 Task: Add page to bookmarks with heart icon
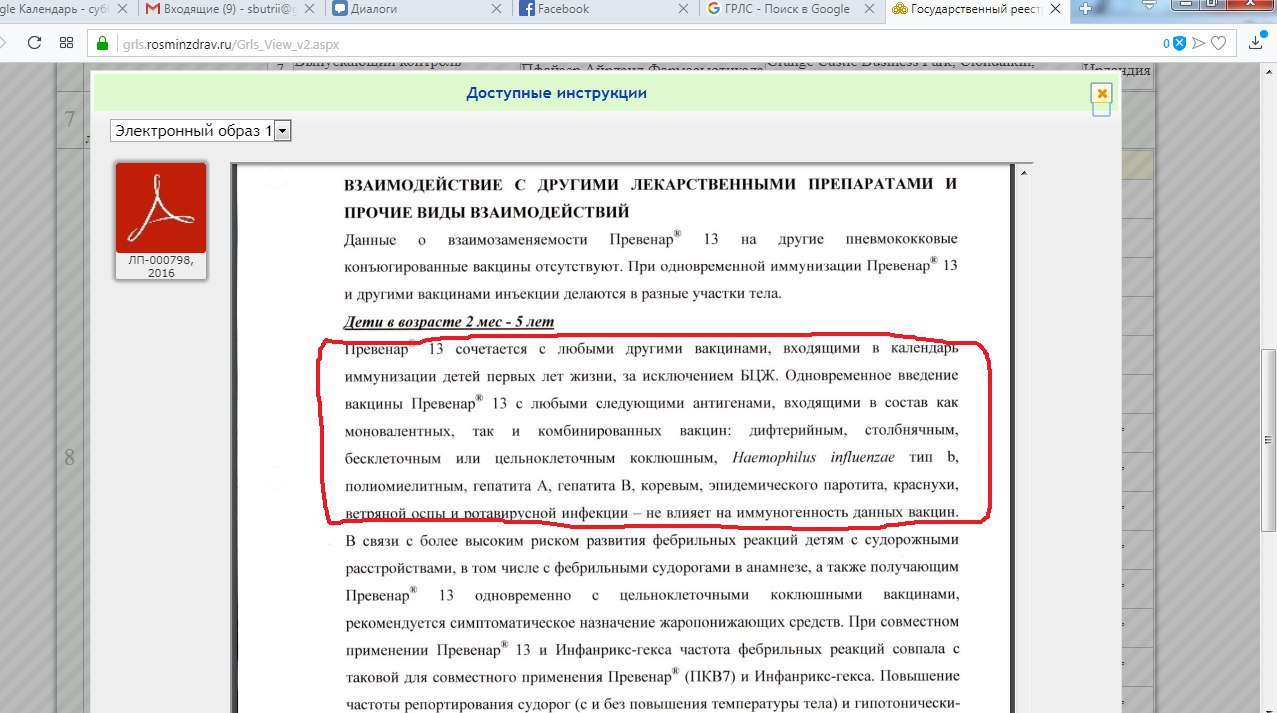[1218, 43]
